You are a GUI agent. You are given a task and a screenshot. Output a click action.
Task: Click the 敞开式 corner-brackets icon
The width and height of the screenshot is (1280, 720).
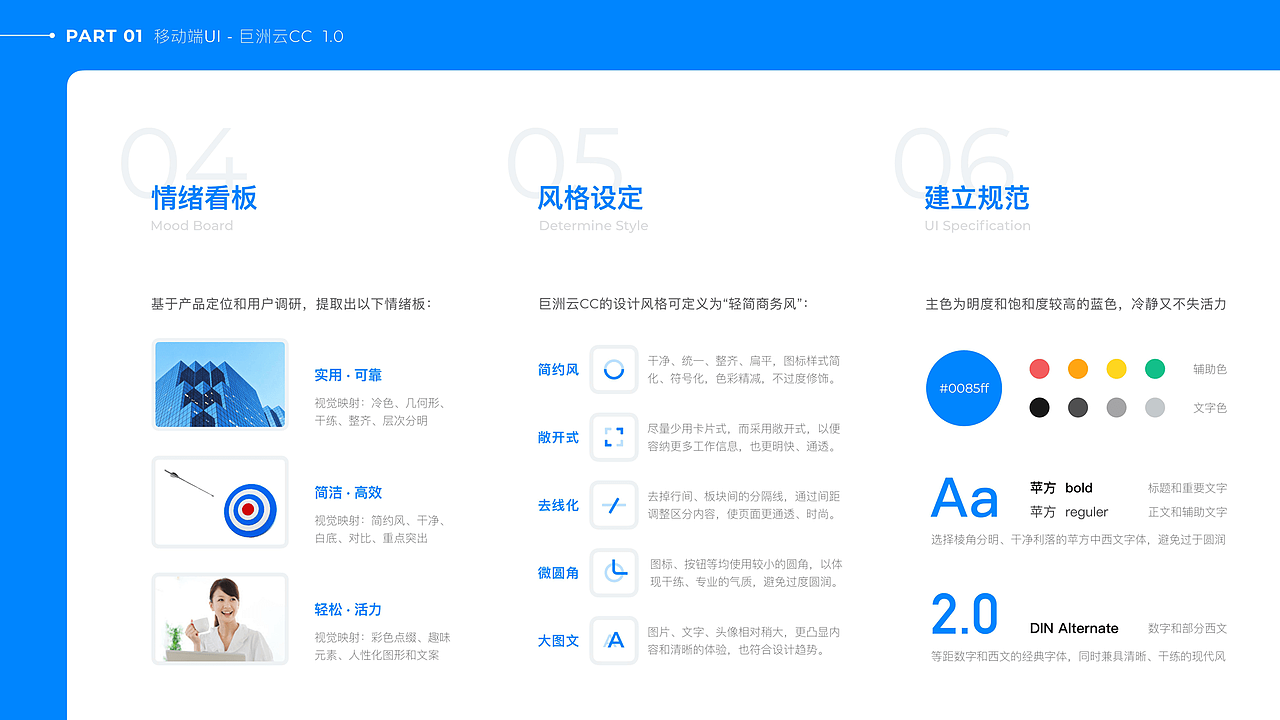[x=614, y=437]
